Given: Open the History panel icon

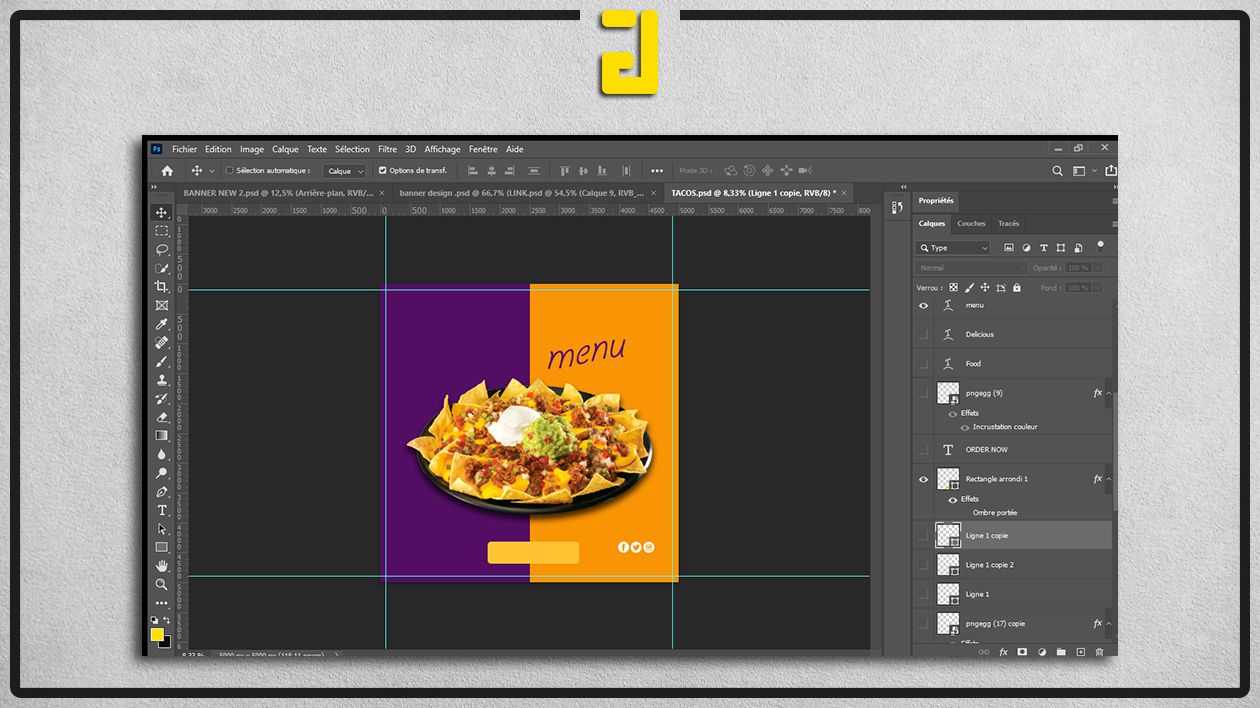Looking at the screenshot, I should coord(895,207).
